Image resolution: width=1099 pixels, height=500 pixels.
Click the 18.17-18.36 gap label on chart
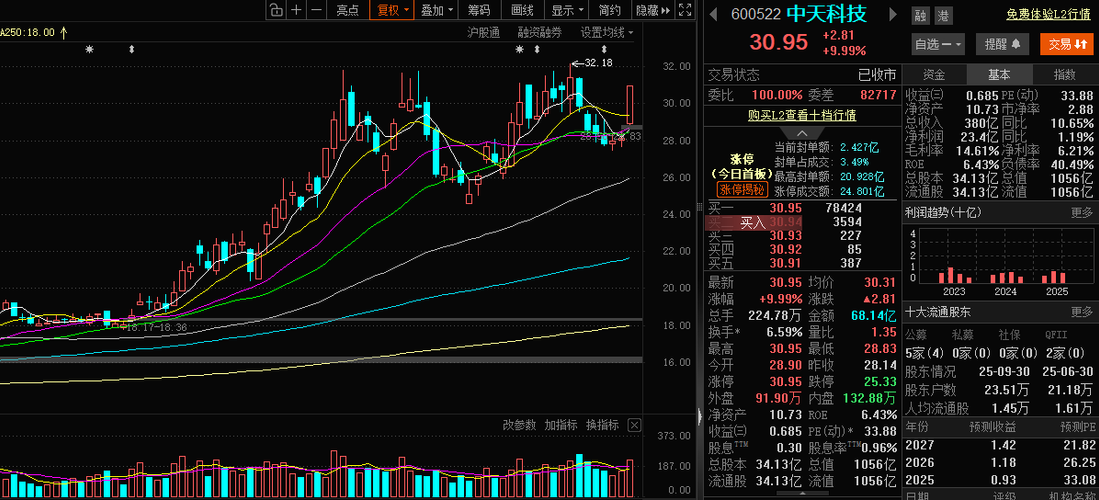[158, 327]
